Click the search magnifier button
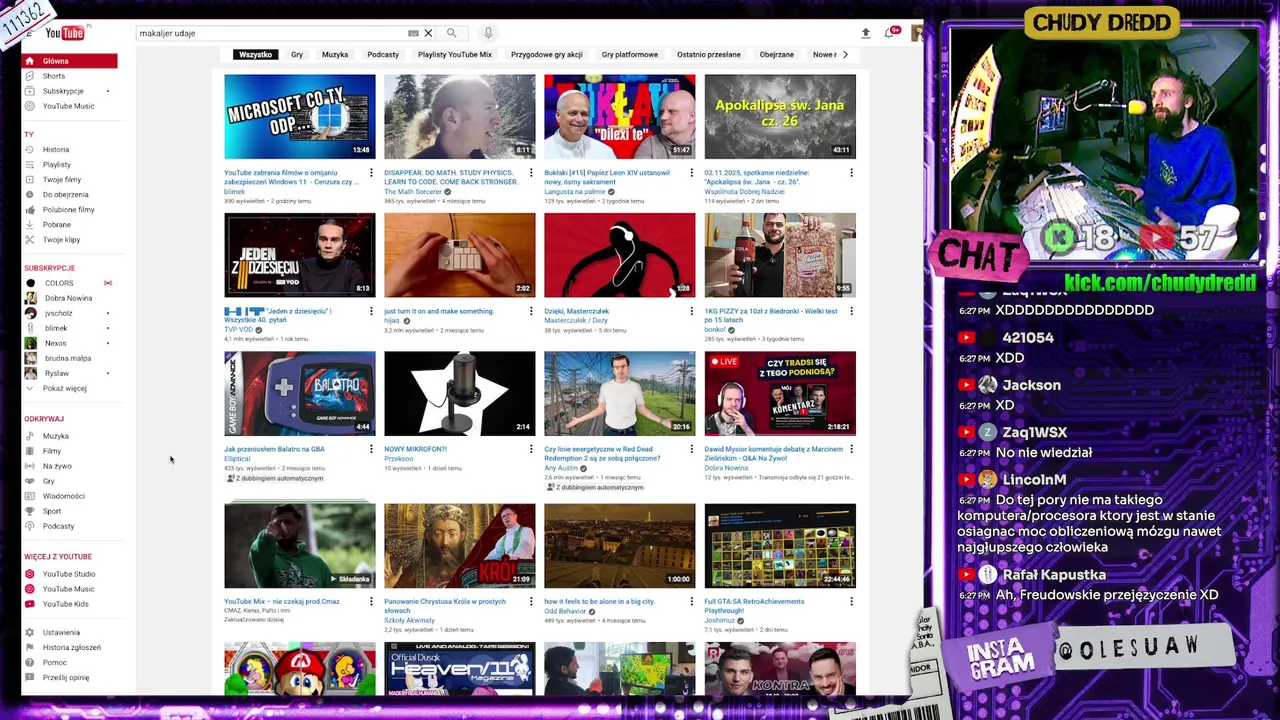 pyautogui.click(x=451, y=33)
